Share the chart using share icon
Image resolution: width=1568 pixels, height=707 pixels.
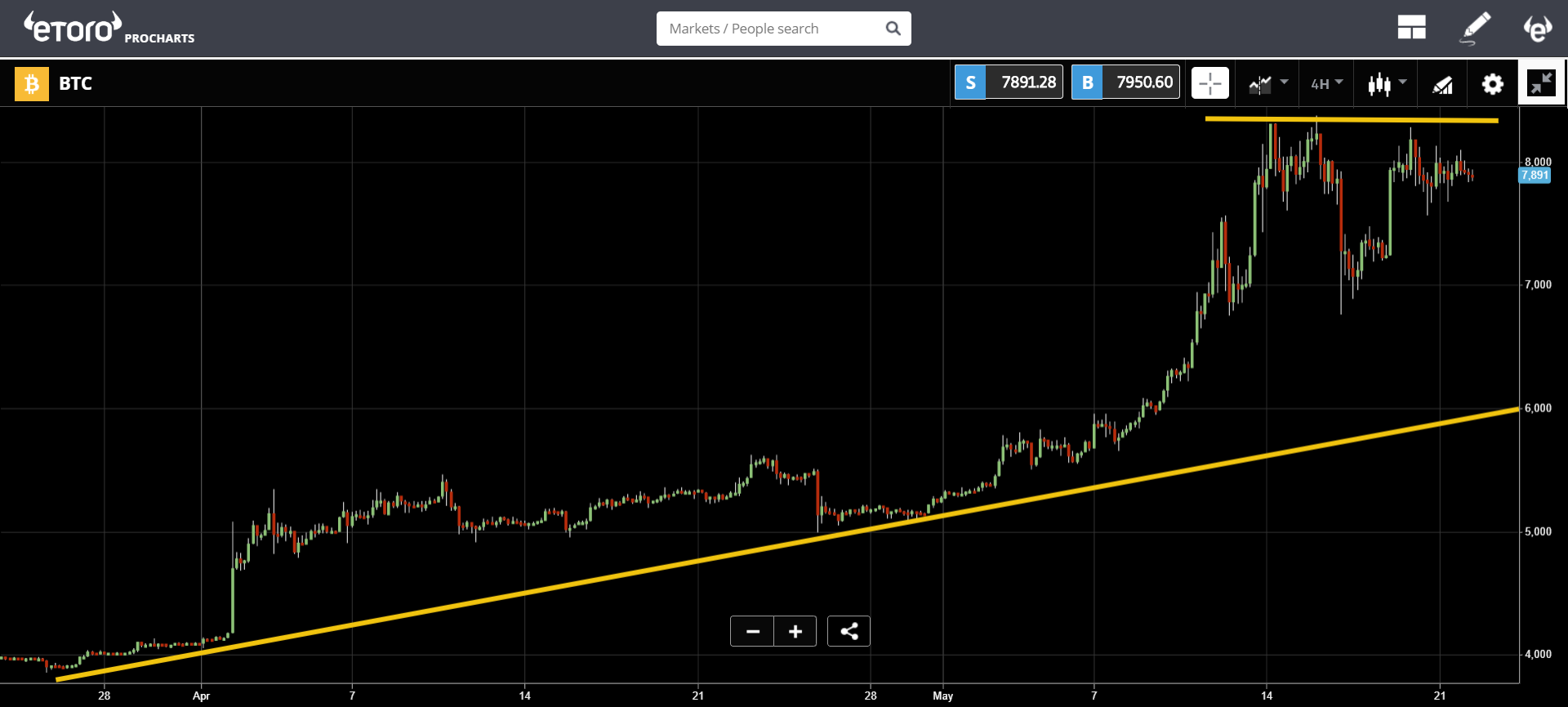849,631
